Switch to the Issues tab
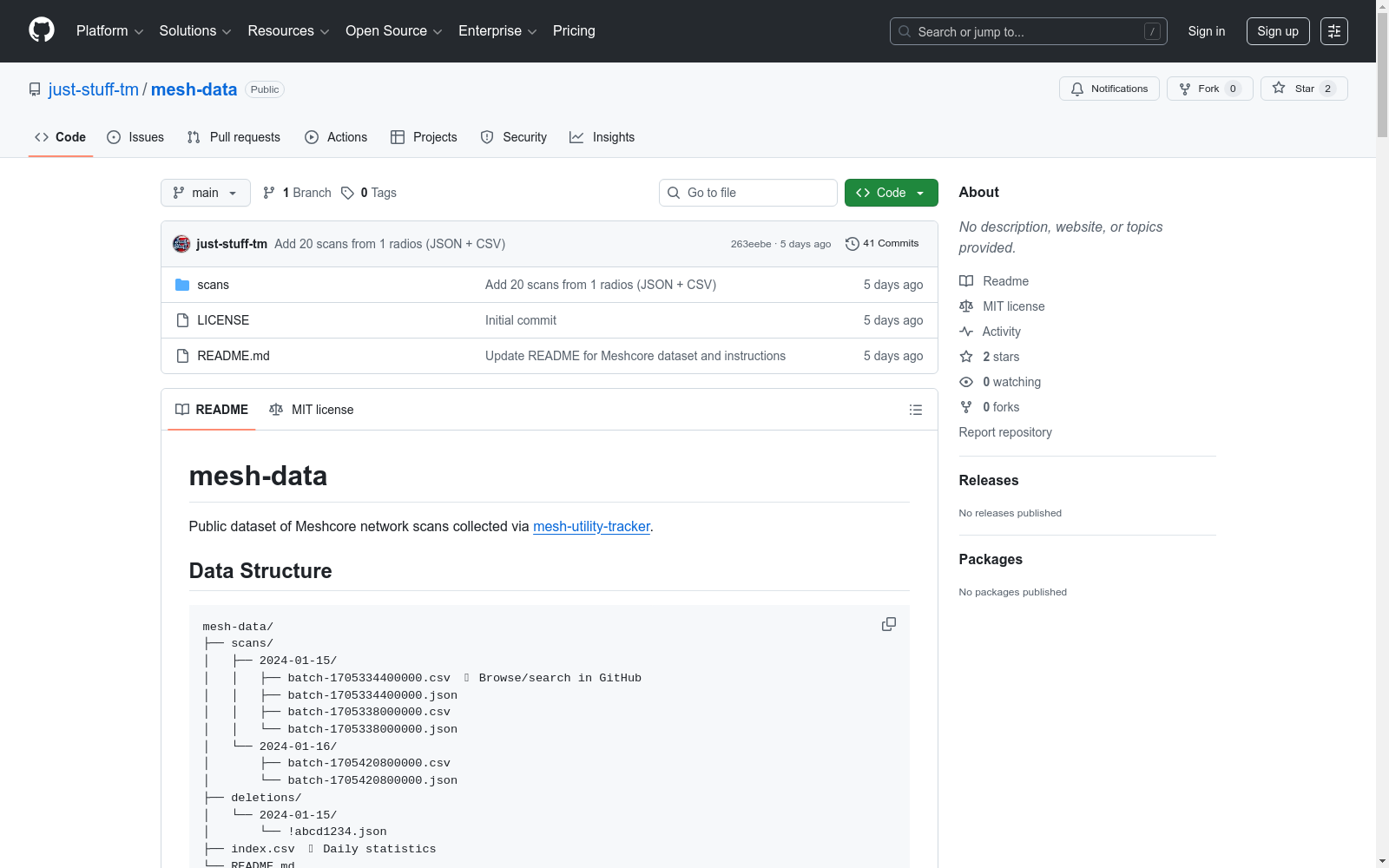1389x868 pixels. 135,137
